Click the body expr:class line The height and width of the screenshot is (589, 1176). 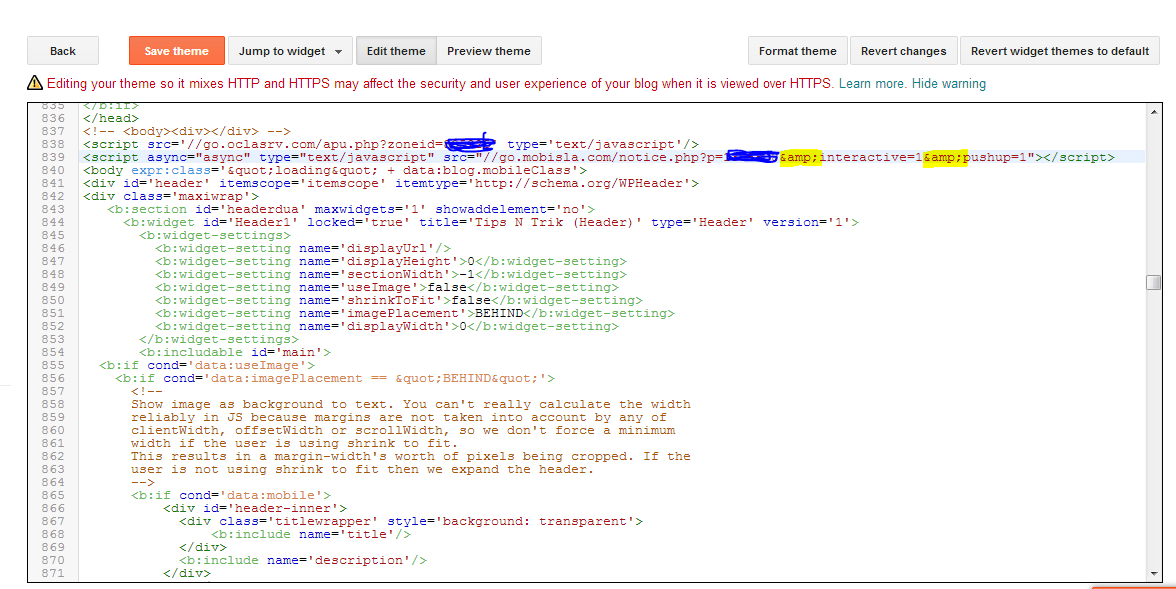(335, 170)
